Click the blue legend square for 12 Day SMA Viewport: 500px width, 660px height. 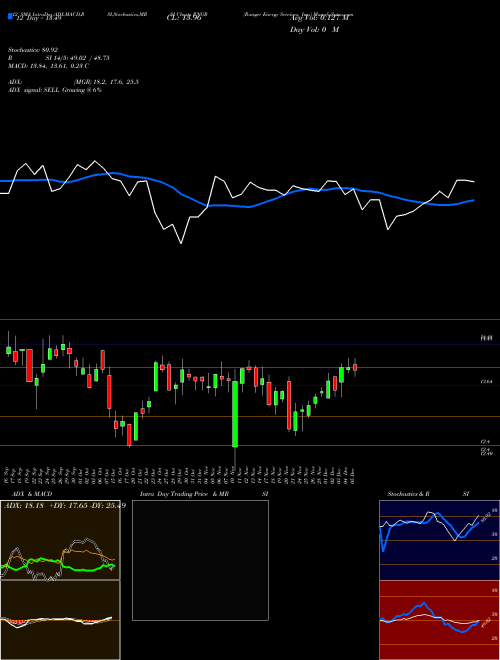tap(10, 16)
